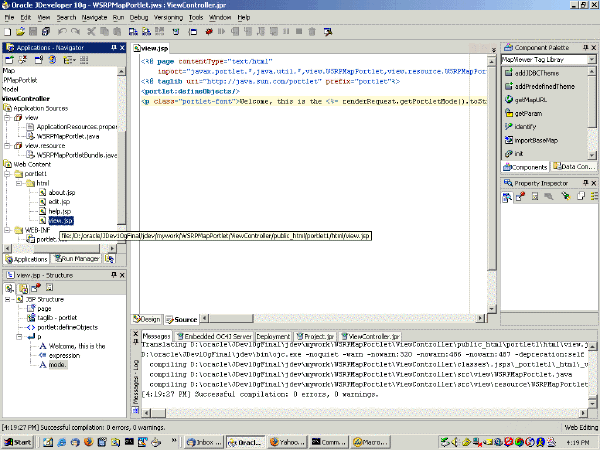Open the Debug menu
The image size is (600, 450).
(139, 17)
